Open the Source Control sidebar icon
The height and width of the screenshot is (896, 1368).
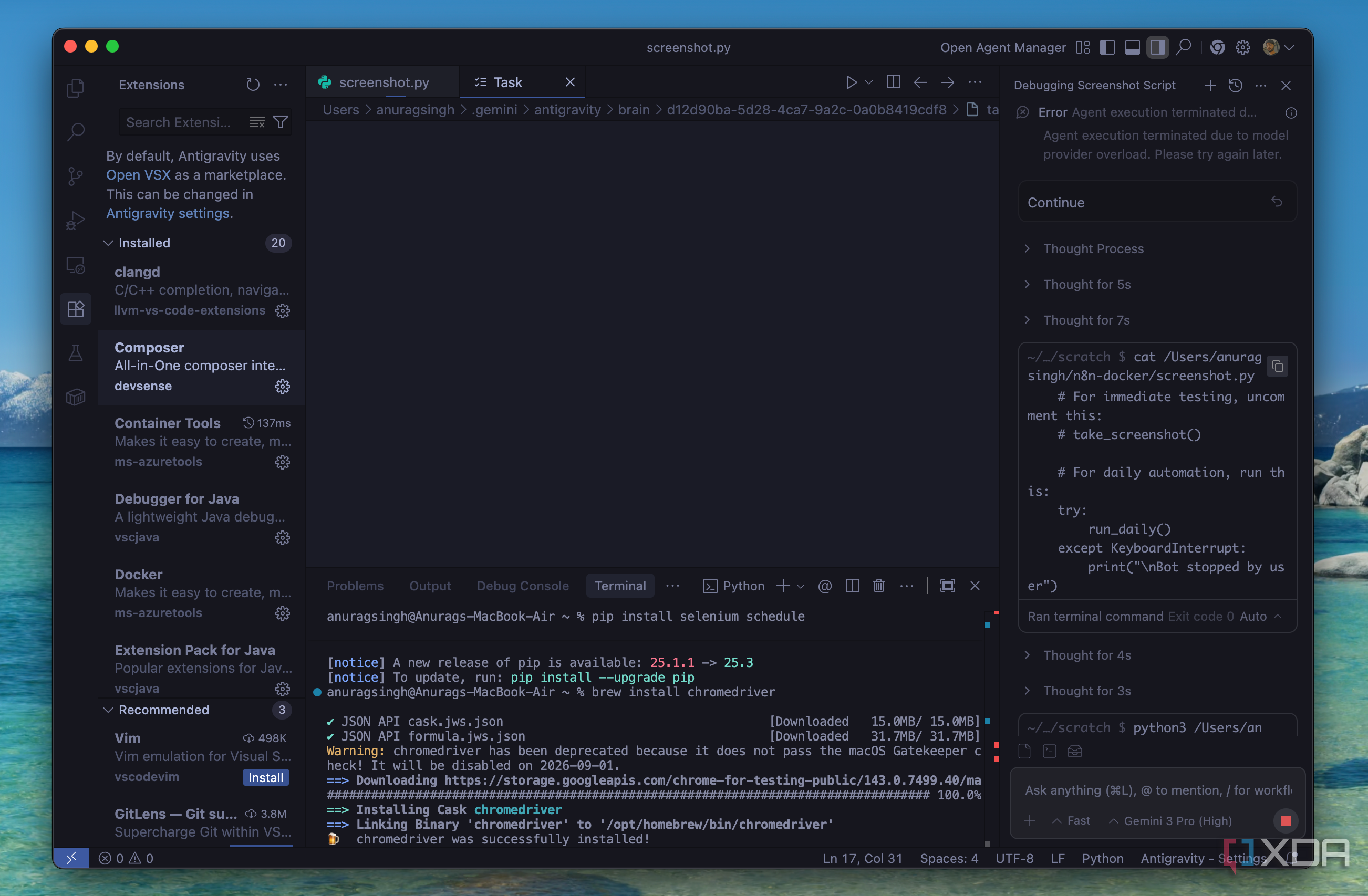tap(75, 176)
